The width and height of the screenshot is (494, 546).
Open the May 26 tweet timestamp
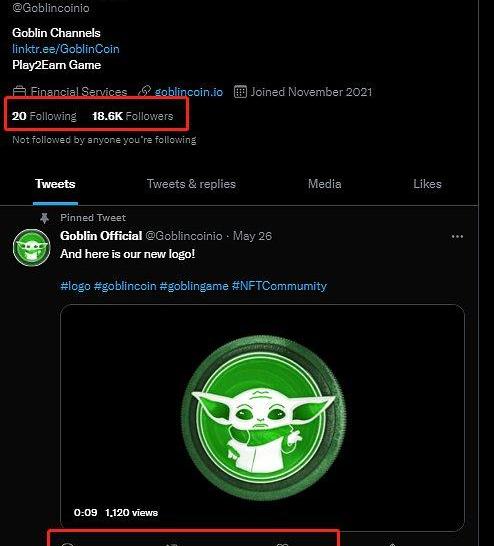(x=252, y=236)
